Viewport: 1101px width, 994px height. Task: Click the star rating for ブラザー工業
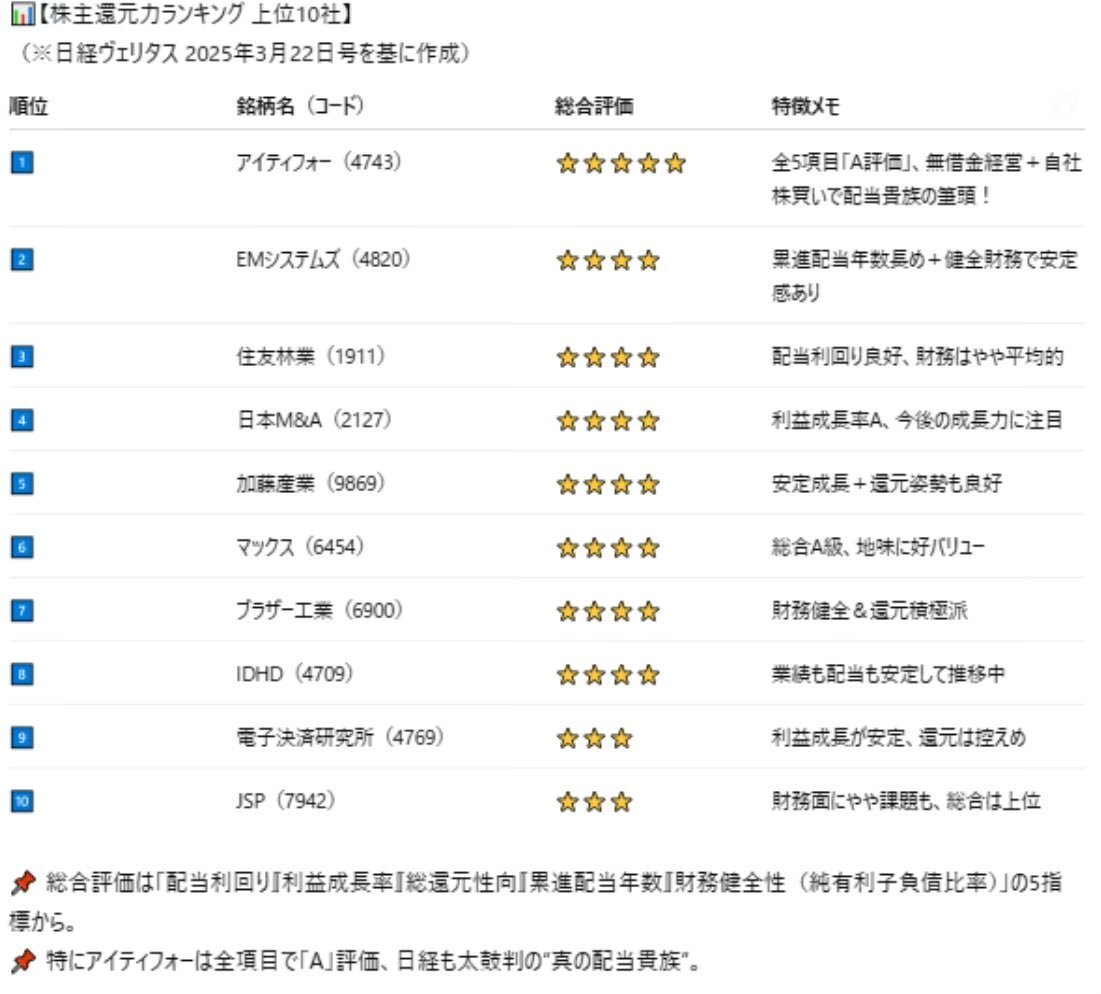point(607,611)
